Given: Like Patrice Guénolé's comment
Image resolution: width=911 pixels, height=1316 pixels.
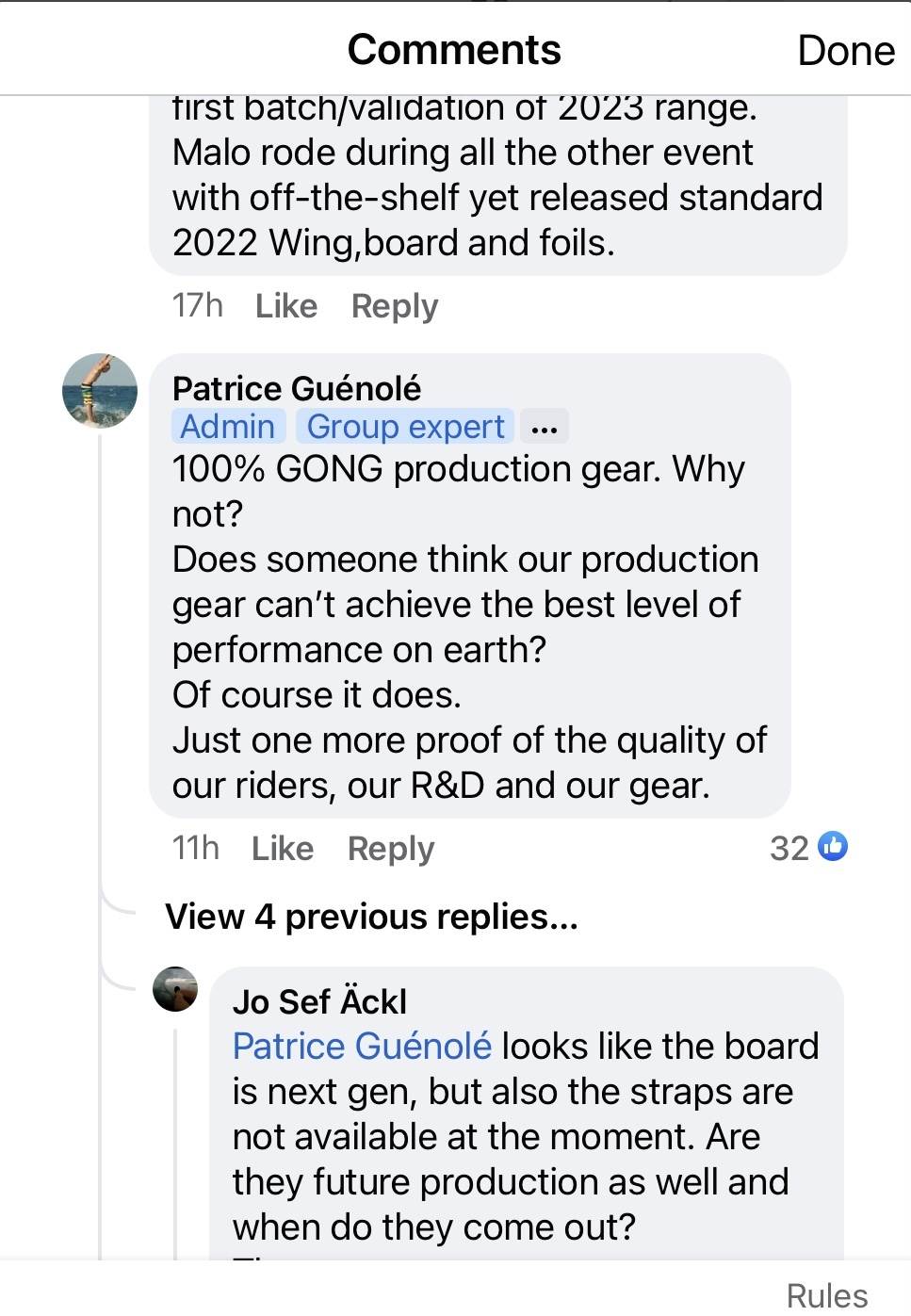Looking at the screenshot, I should pos(282,849).
